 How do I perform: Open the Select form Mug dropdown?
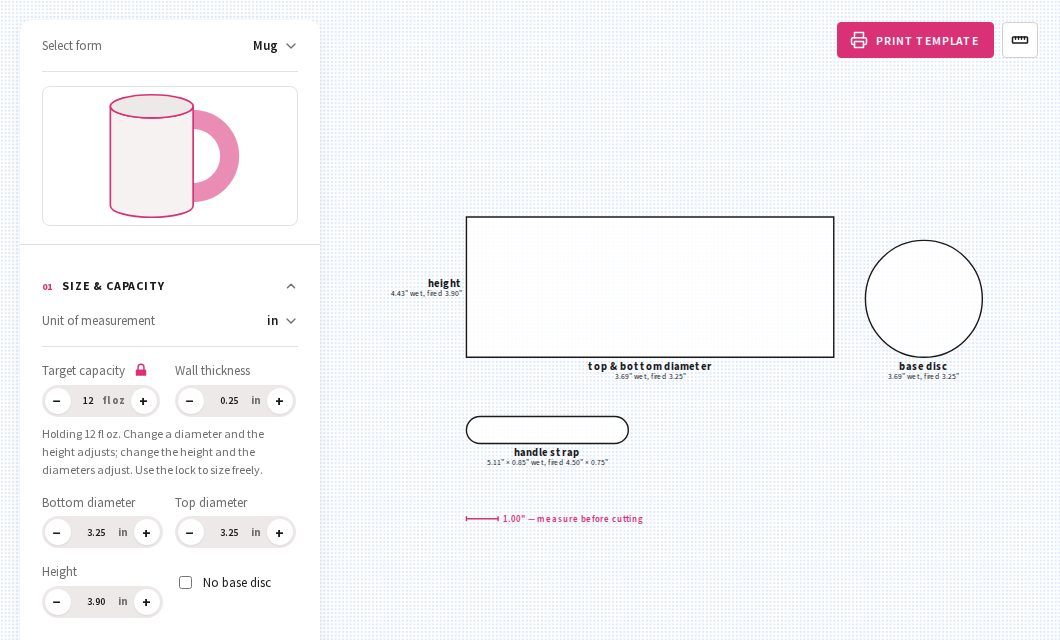click(x=274, y=46)
